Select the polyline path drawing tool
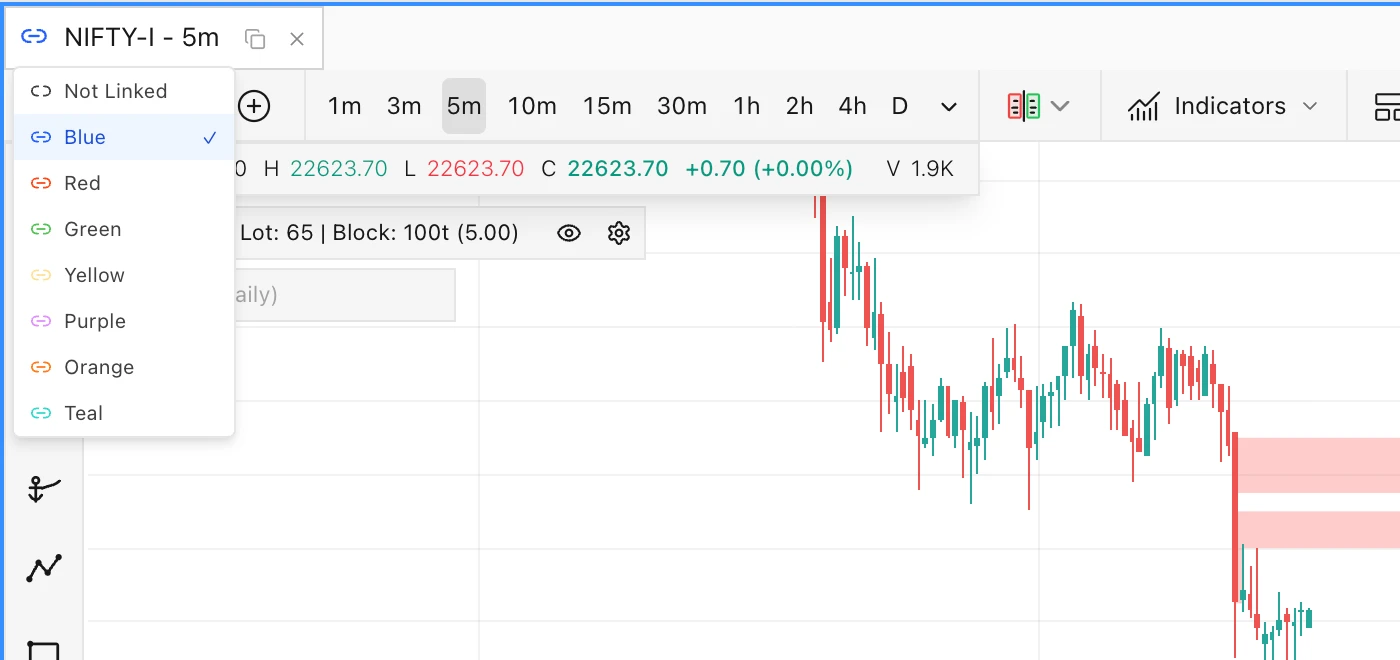Viewport: 1400px width, 660px height. [43, 568]
